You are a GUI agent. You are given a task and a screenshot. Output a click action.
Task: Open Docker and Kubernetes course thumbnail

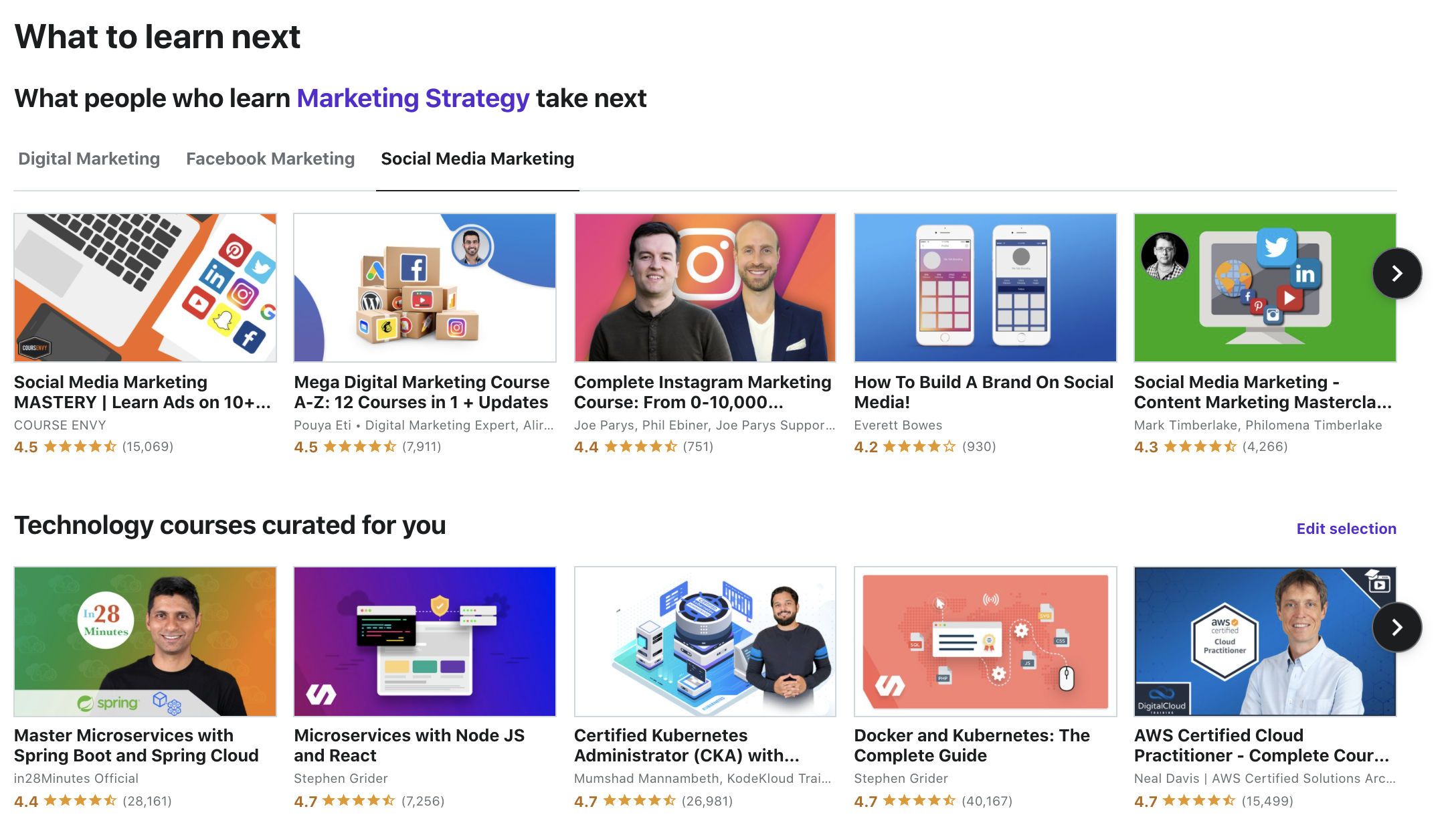[985, 641]
